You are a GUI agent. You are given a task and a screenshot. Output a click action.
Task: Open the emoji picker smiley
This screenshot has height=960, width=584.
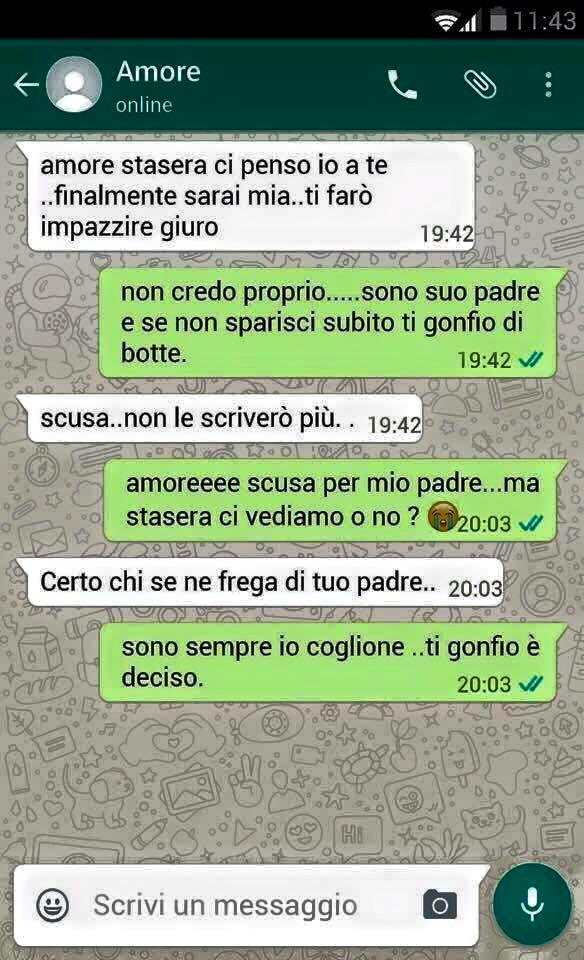pos(53,905)
